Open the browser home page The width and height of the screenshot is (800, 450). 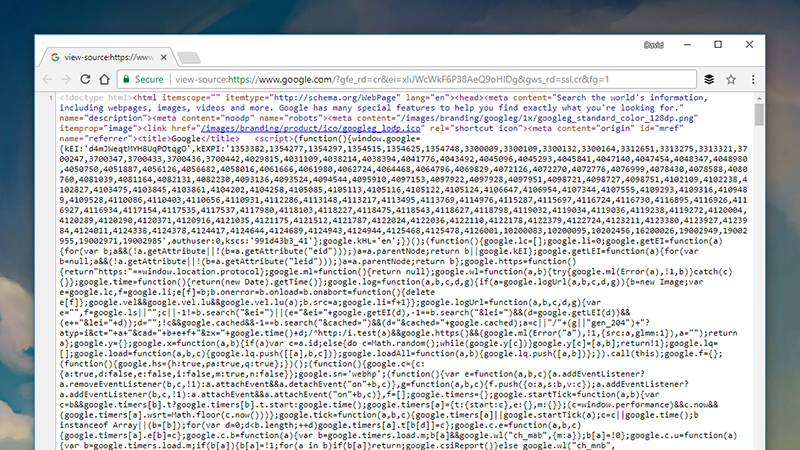[105, 79]
